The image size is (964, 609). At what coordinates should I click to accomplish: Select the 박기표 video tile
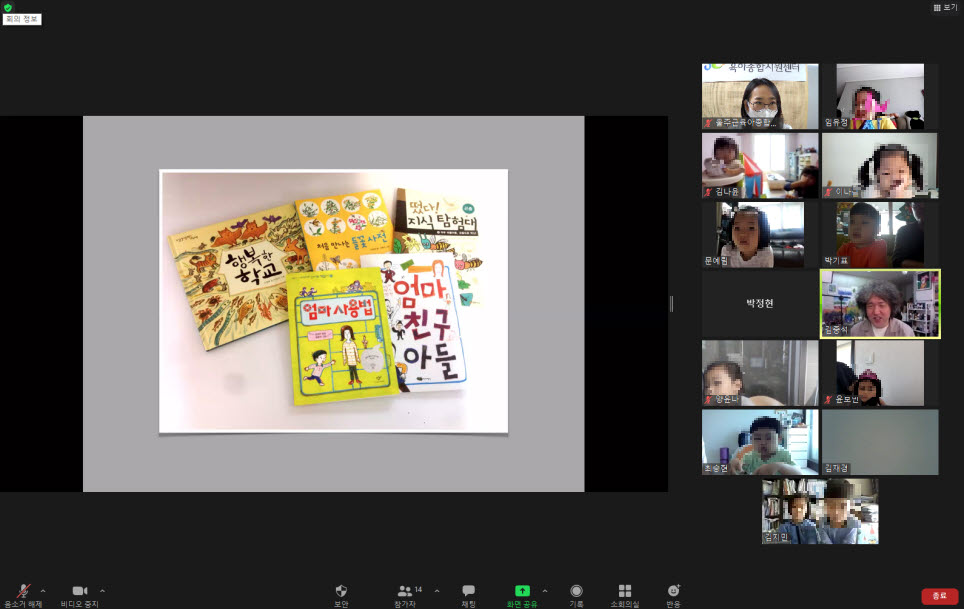coord(880,235)
